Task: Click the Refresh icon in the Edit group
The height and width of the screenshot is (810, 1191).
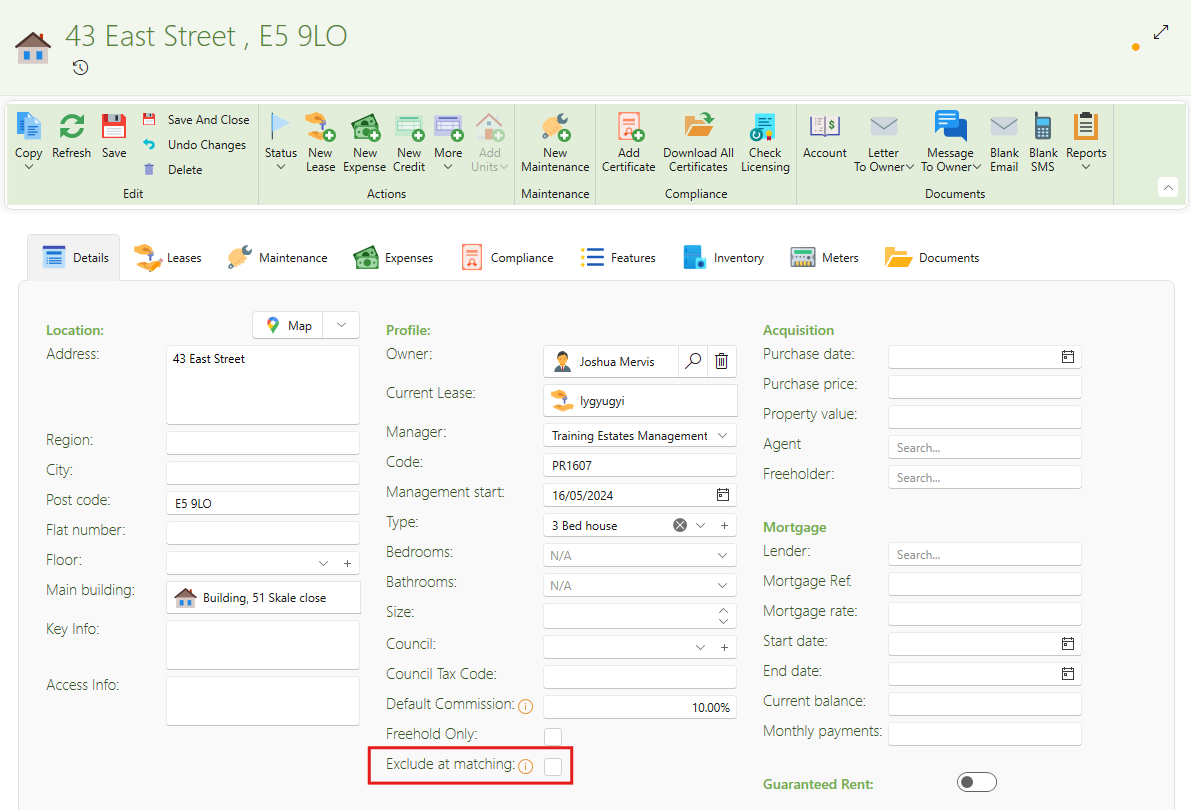Action: (x=71, y=127)
